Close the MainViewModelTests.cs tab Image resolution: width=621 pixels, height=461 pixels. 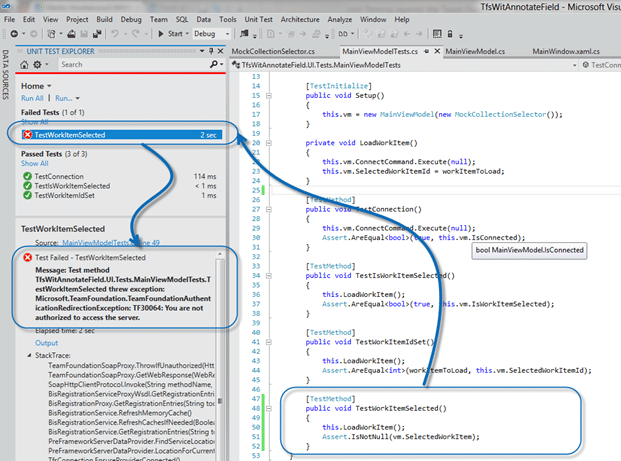[x=437, y=51]
